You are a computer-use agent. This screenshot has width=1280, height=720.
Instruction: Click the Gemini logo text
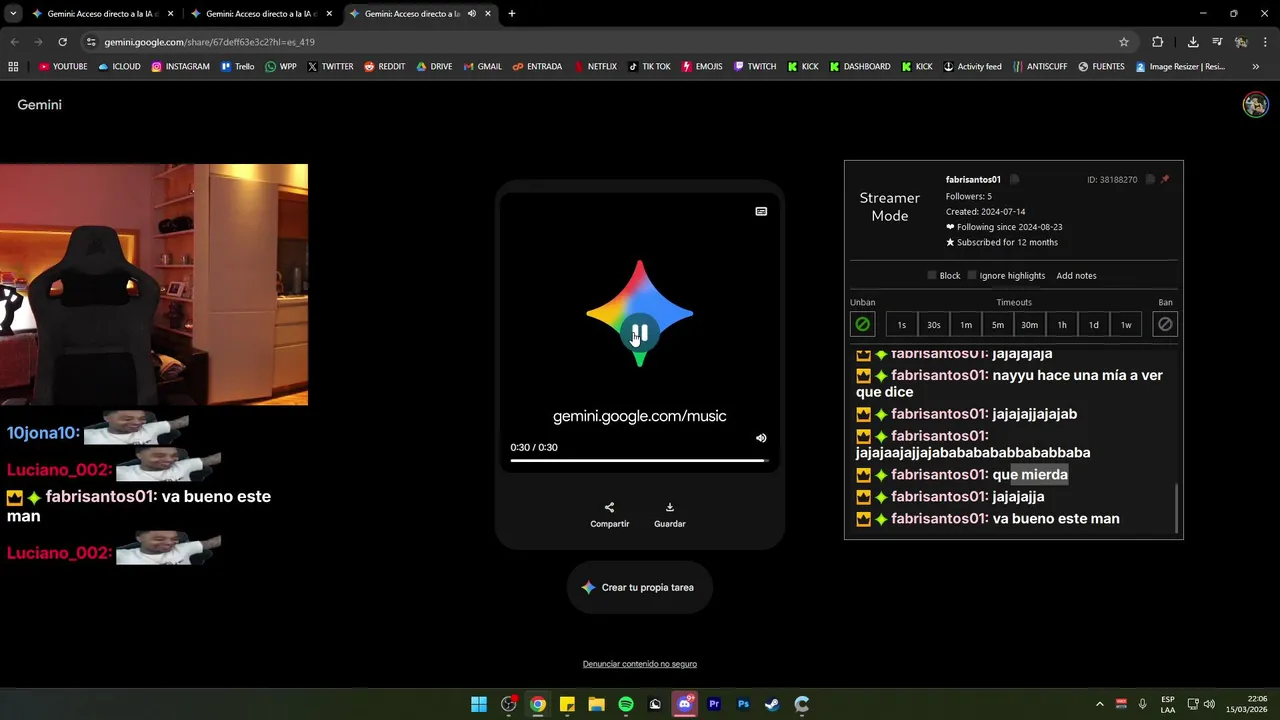(x=39, y=105)
